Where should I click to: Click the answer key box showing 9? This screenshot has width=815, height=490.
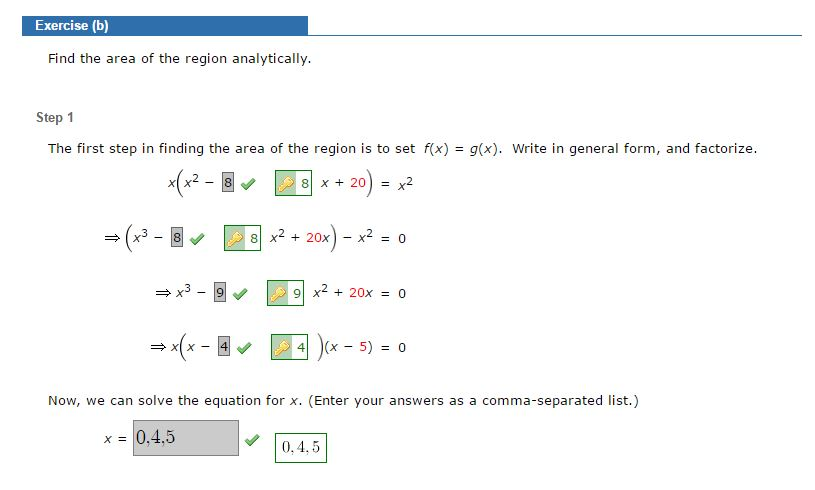tap(285, 293)
